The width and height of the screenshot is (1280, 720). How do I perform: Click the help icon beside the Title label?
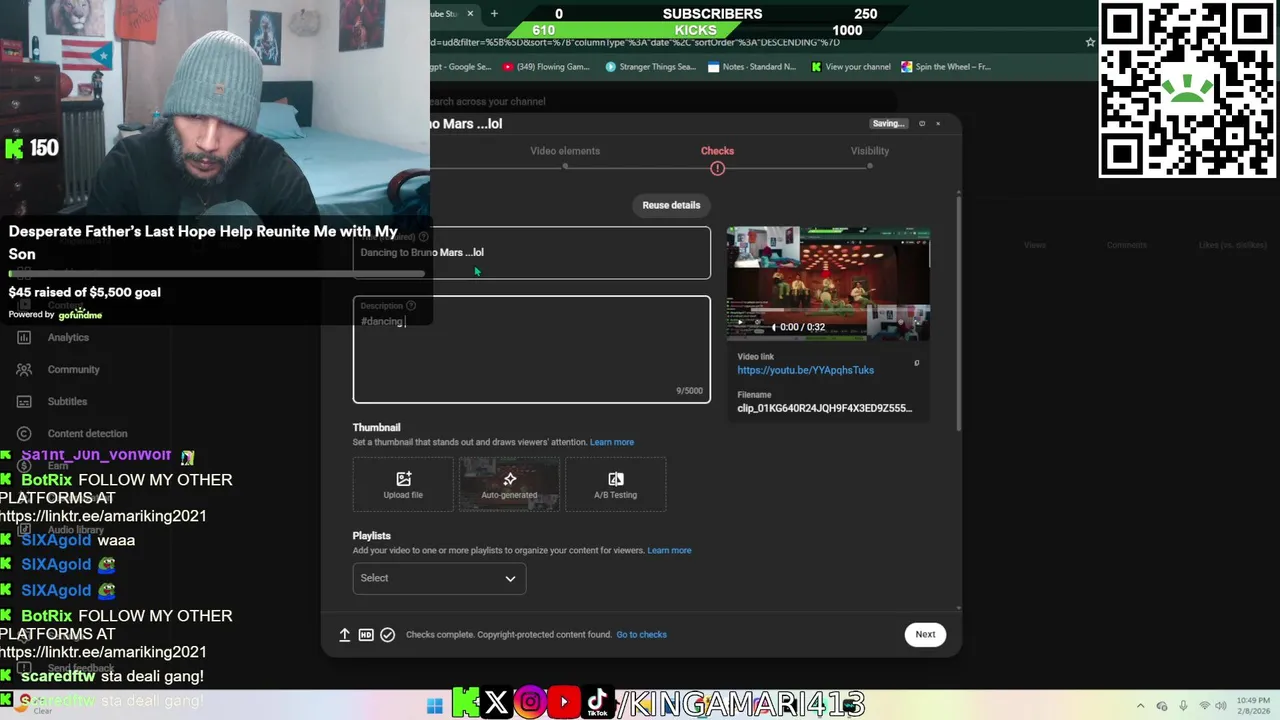click(424, 237)
